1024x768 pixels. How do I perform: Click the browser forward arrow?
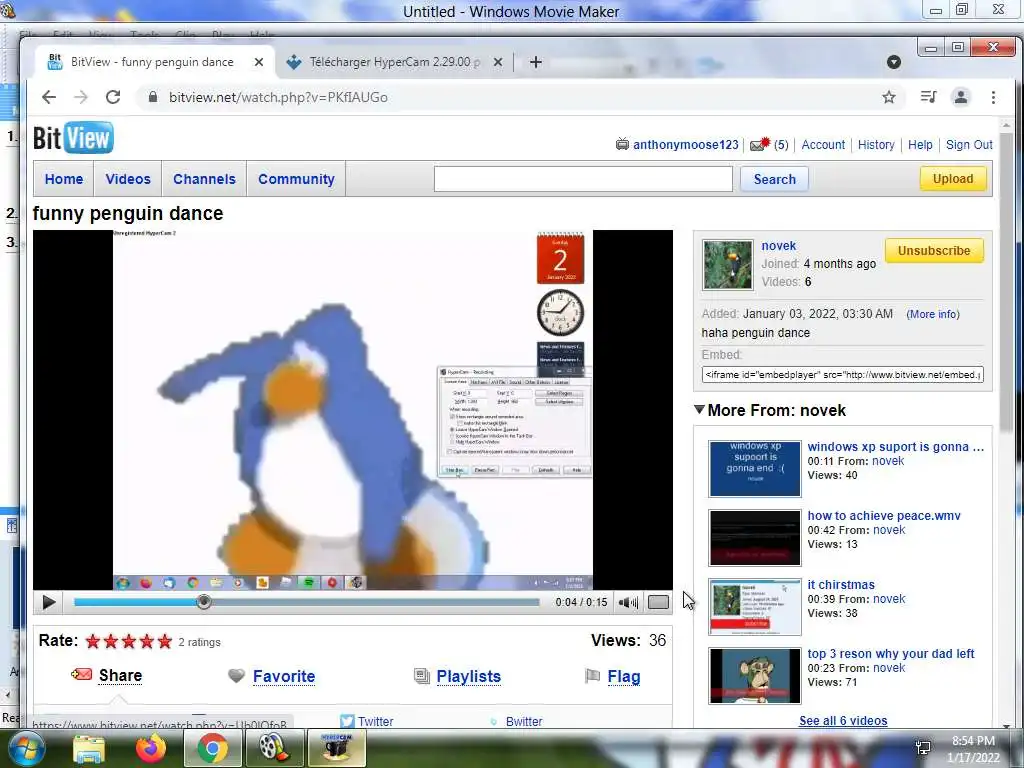tap(80, 97)
